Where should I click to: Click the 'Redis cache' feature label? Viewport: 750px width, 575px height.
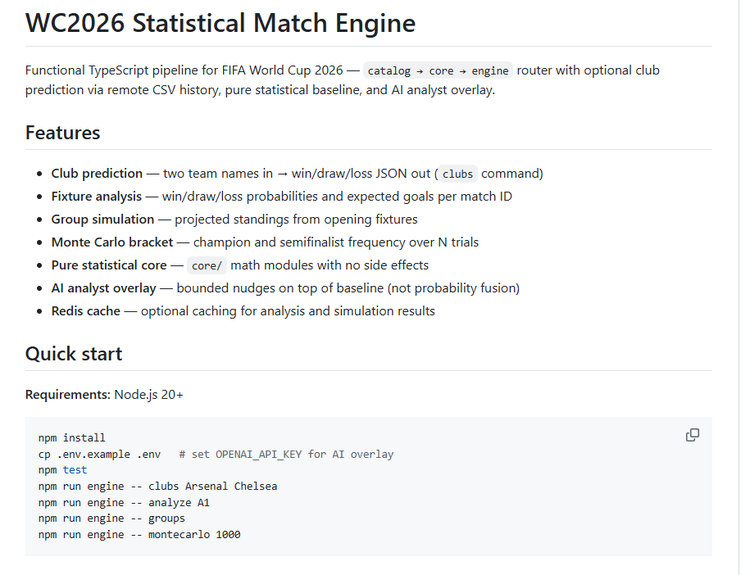click(x=86, y=311)
